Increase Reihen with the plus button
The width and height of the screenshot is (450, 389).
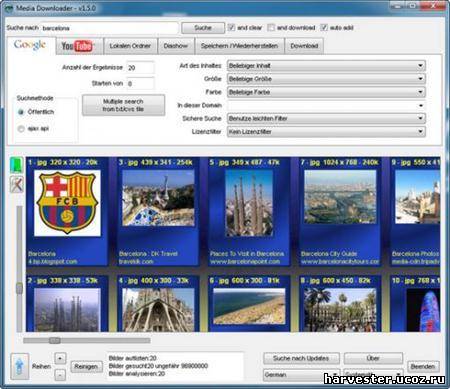click(60, 359)
